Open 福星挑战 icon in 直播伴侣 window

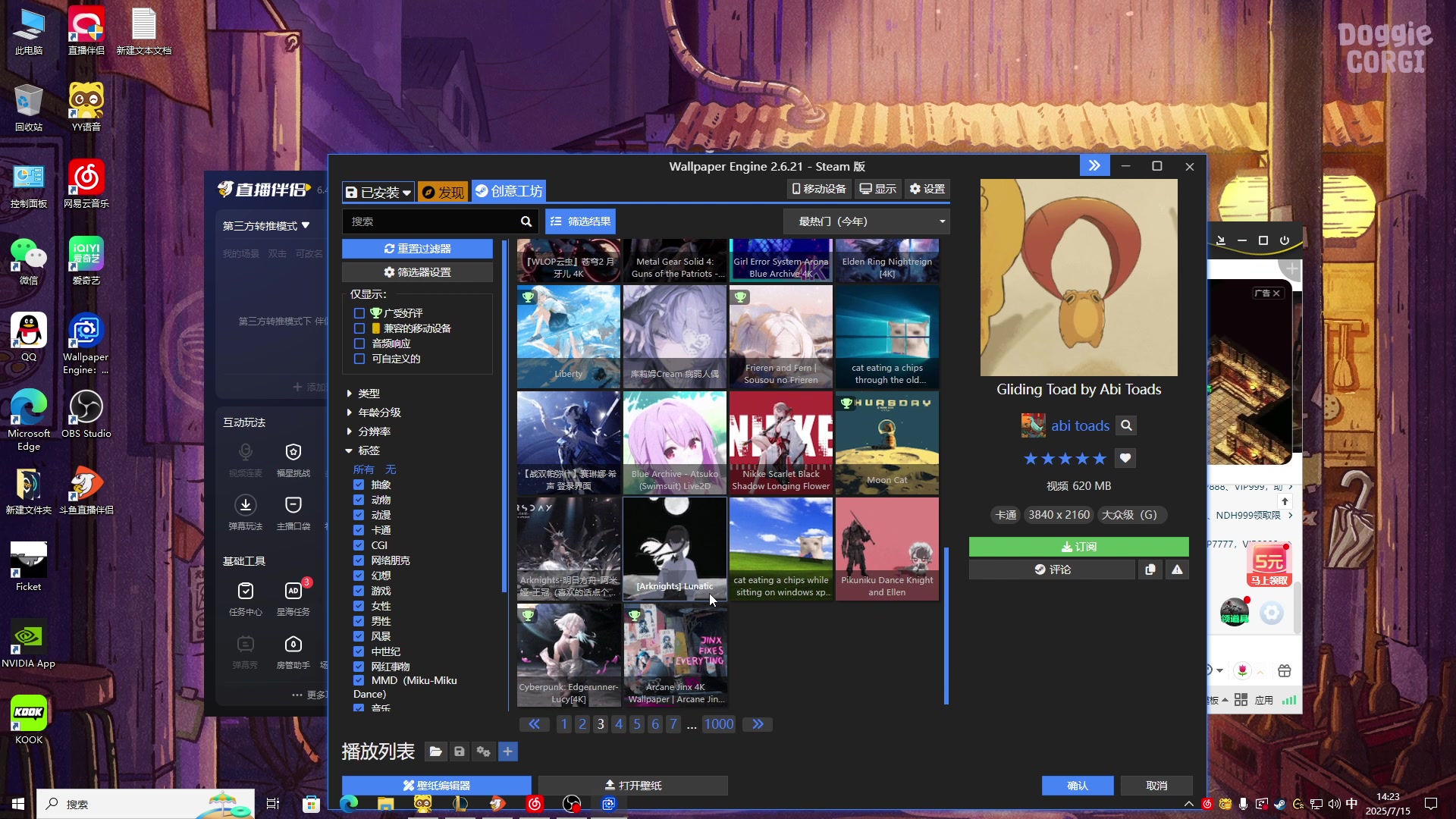click(293, 452)
